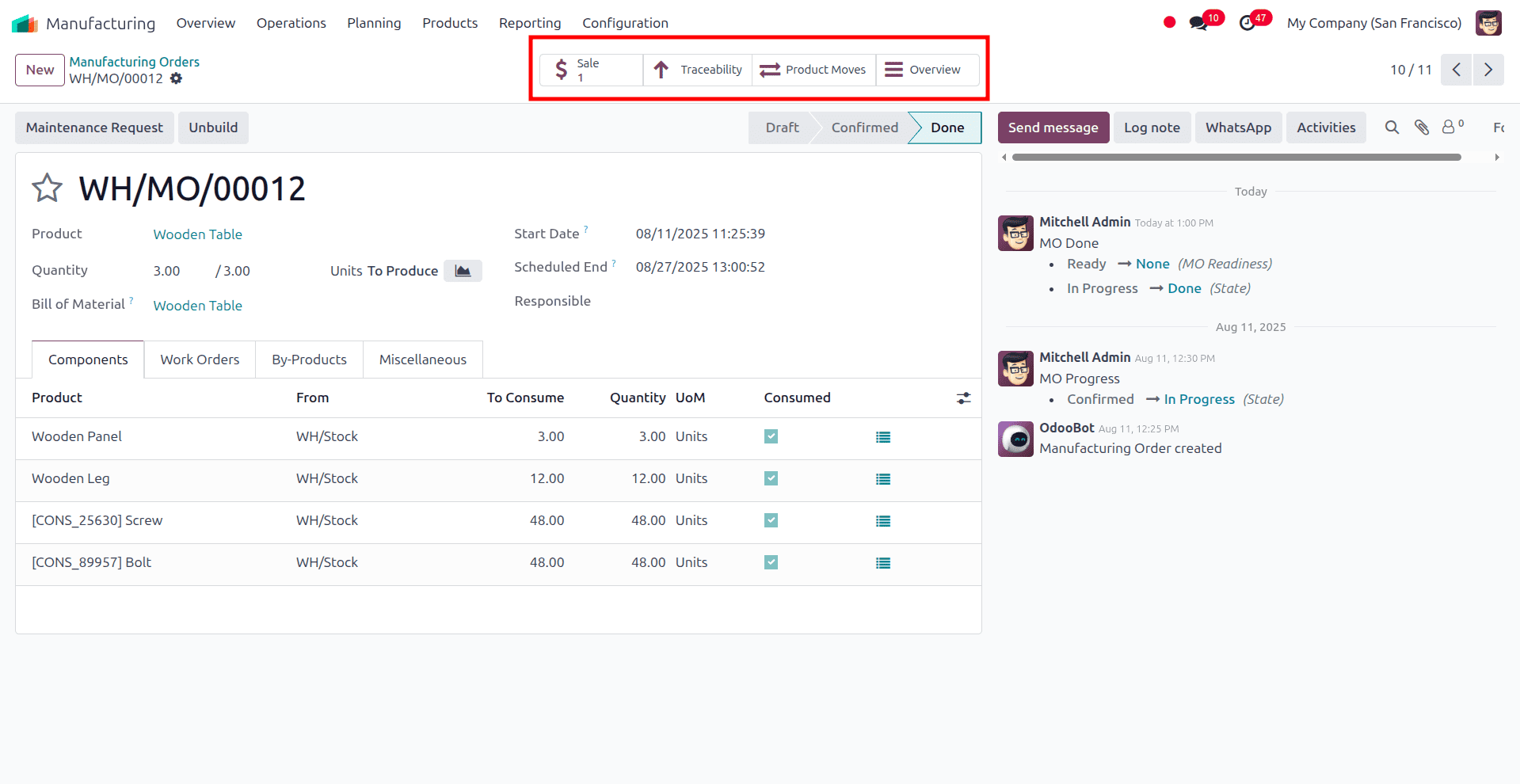Screen dimensions: 1520x784
Task: Open the gear actions menu beside WH/MO/00012
Action: point(177,78)
